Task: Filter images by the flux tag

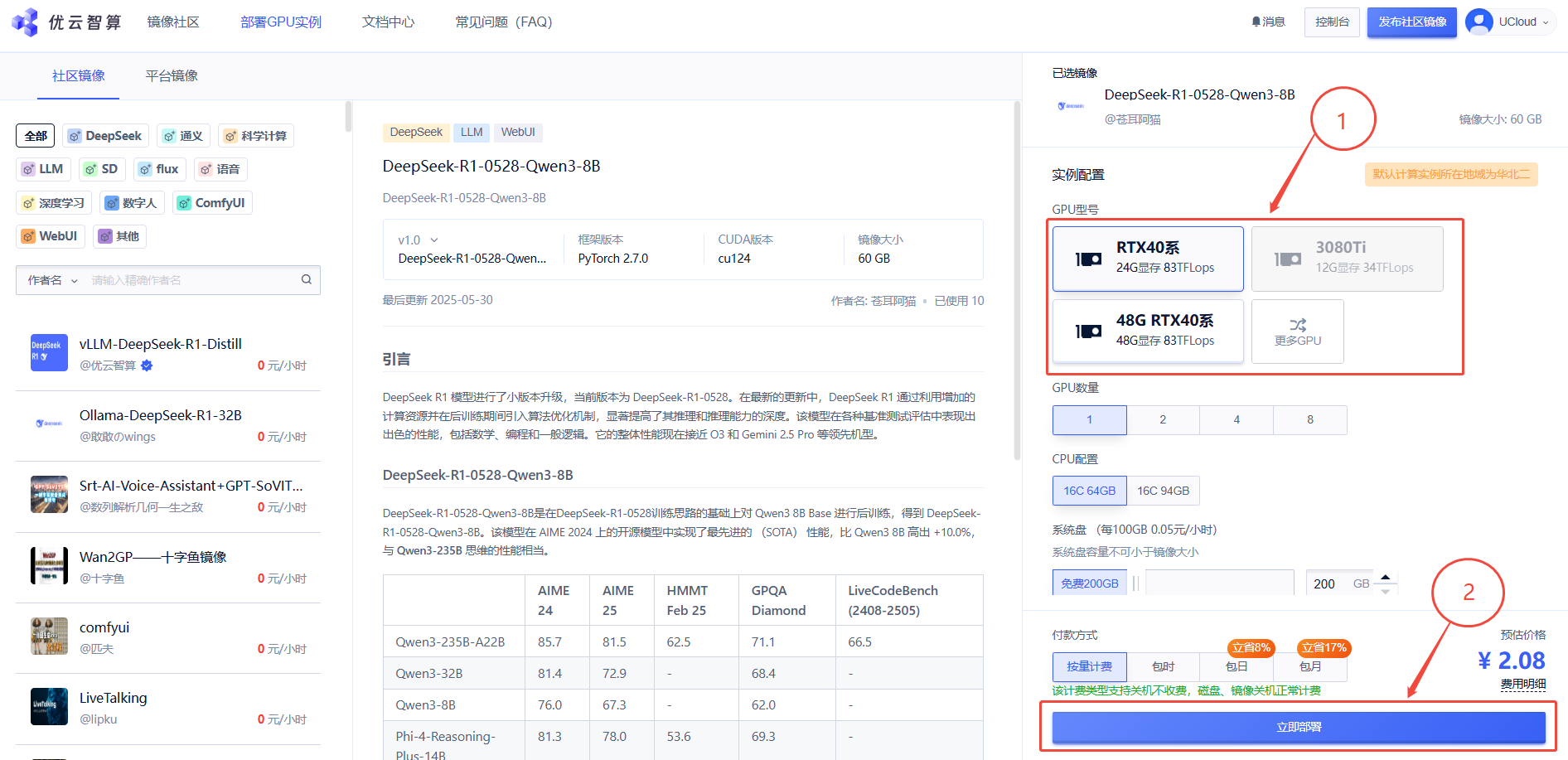Action: pos(160,169)
